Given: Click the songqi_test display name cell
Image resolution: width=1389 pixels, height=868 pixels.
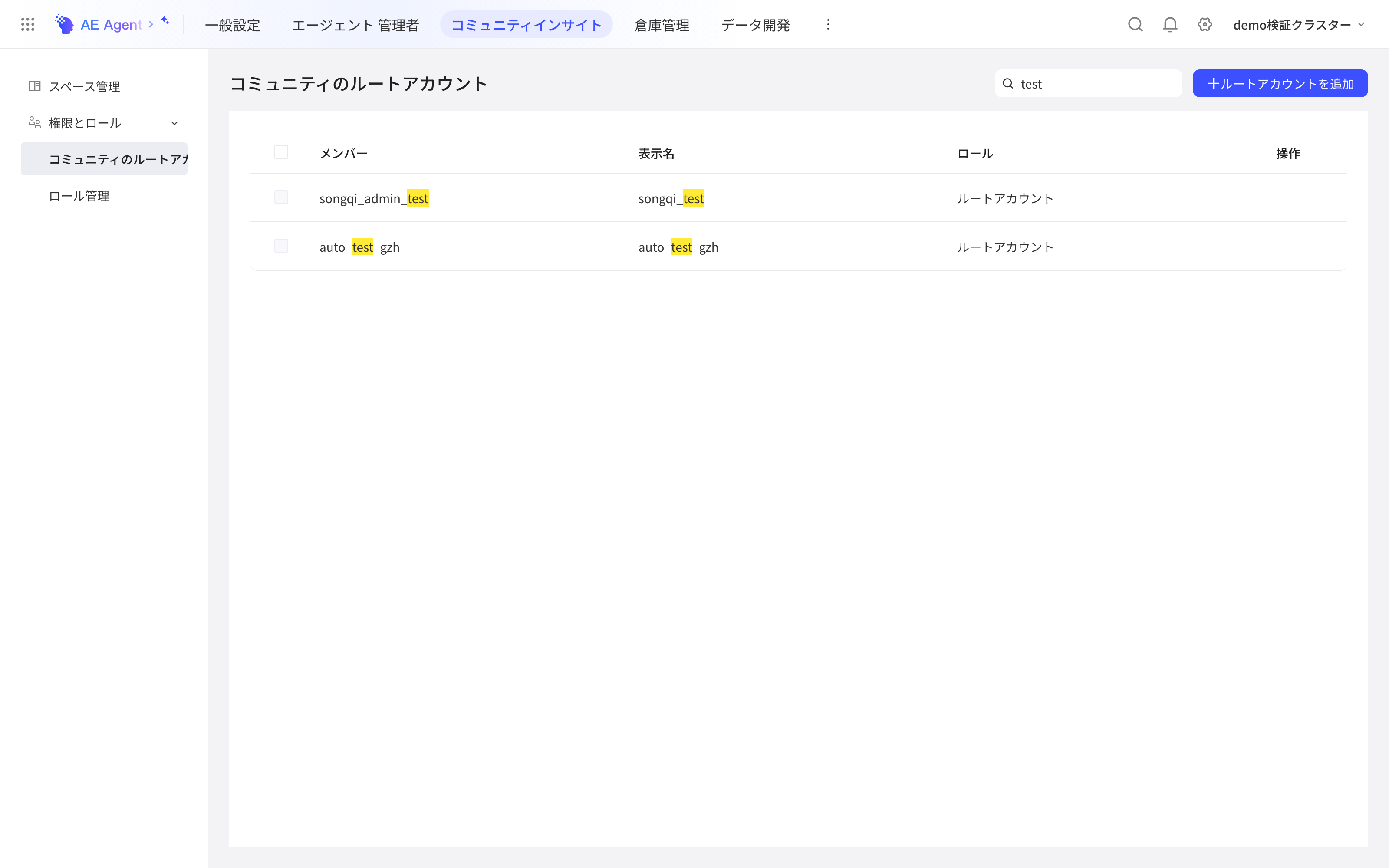Looking at the screenshot, I should pos(671,198).
